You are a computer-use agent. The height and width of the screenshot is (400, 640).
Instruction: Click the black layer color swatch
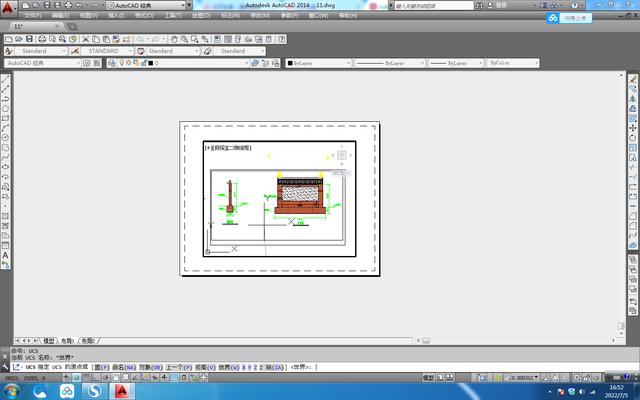150,63
